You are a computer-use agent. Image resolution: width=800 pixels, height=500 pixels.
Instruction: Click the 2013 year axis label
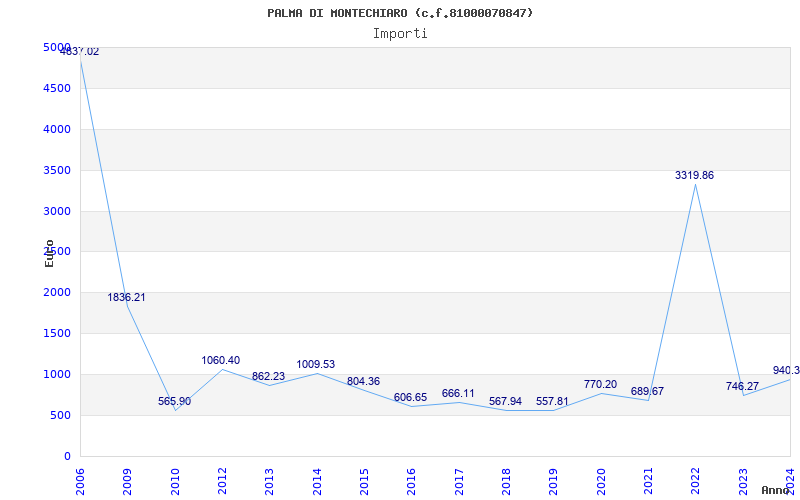(269, 482)
